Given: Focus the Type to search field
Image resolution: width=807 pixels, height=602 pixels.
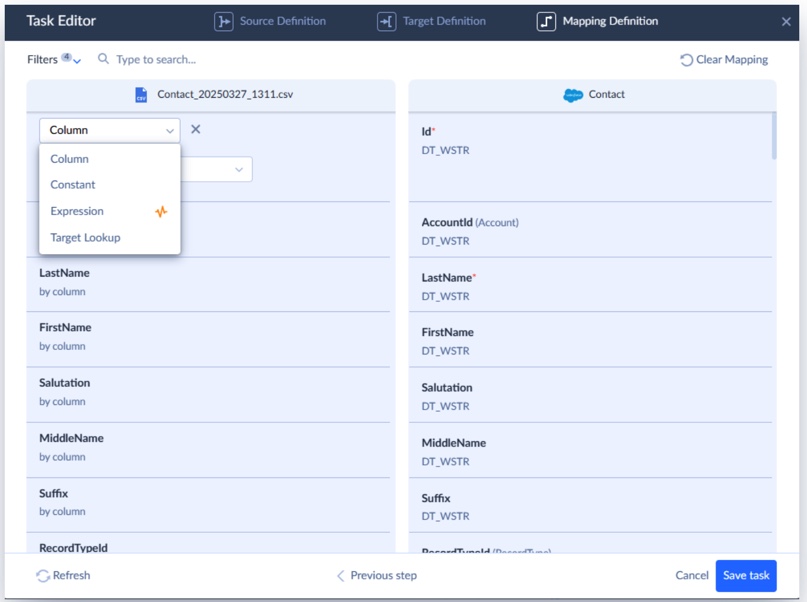Looking at the screenshot, I should click(x=156, y=60).
